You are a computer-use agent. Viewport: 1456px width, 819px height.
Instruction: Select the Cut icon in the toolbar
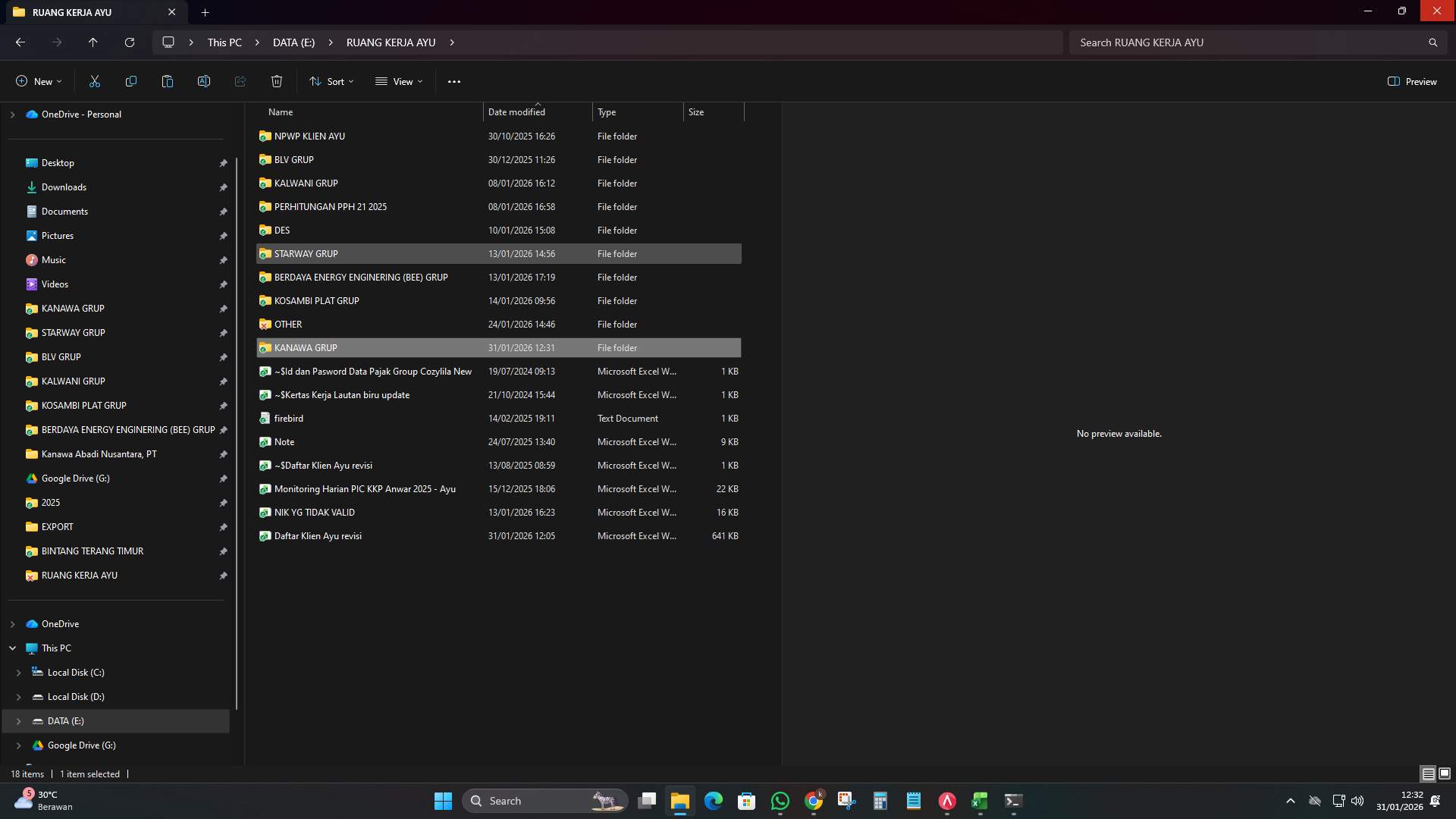[94, 81]
